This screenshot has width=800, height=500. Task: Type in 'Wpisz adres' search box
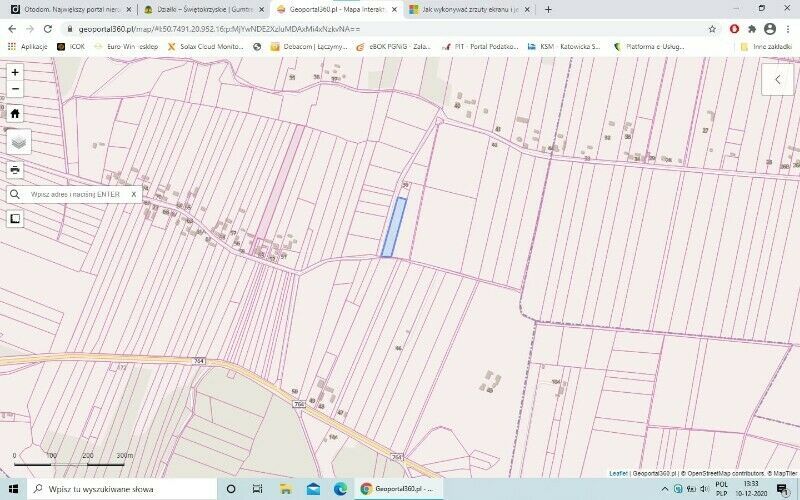(75, 195)
